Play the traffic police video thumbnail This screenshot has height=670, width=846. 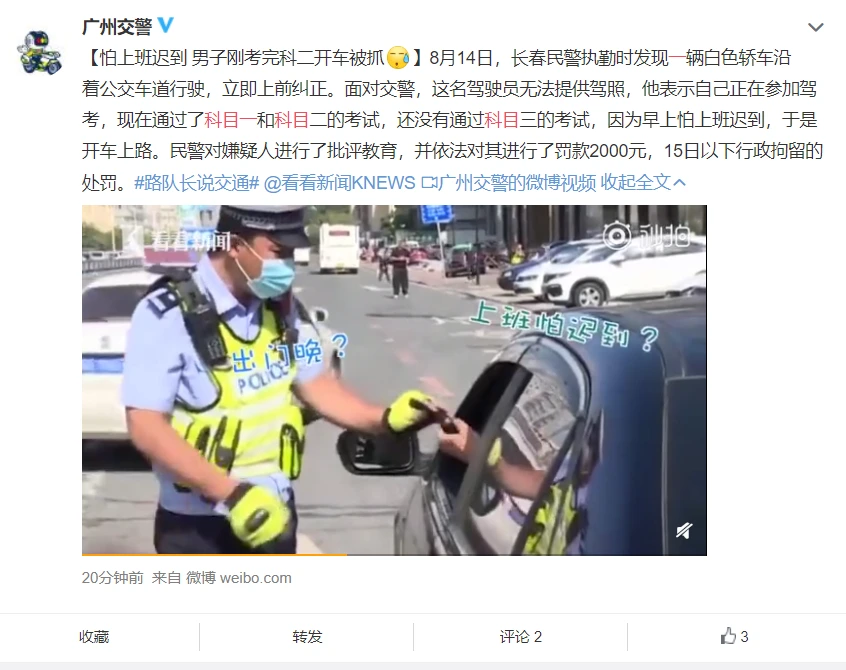point(394,380)
